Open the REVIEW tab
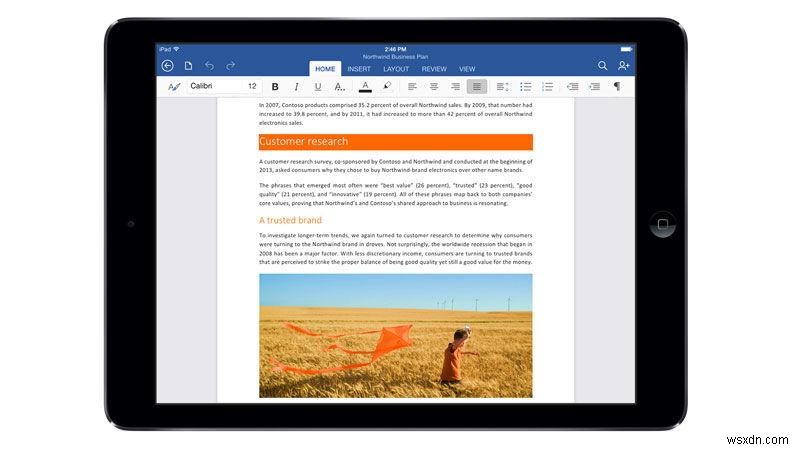 [x=434, y=69]
